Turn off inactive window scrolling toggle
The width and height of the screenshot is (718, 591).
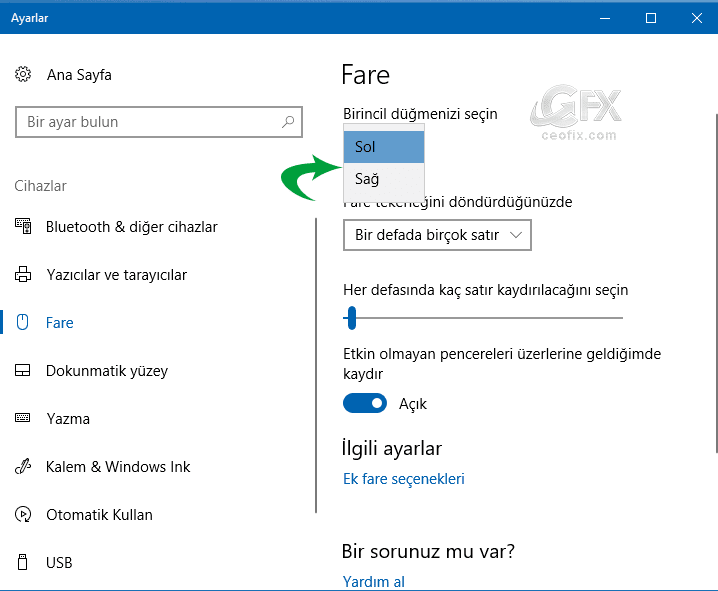[x=365, y=403]
